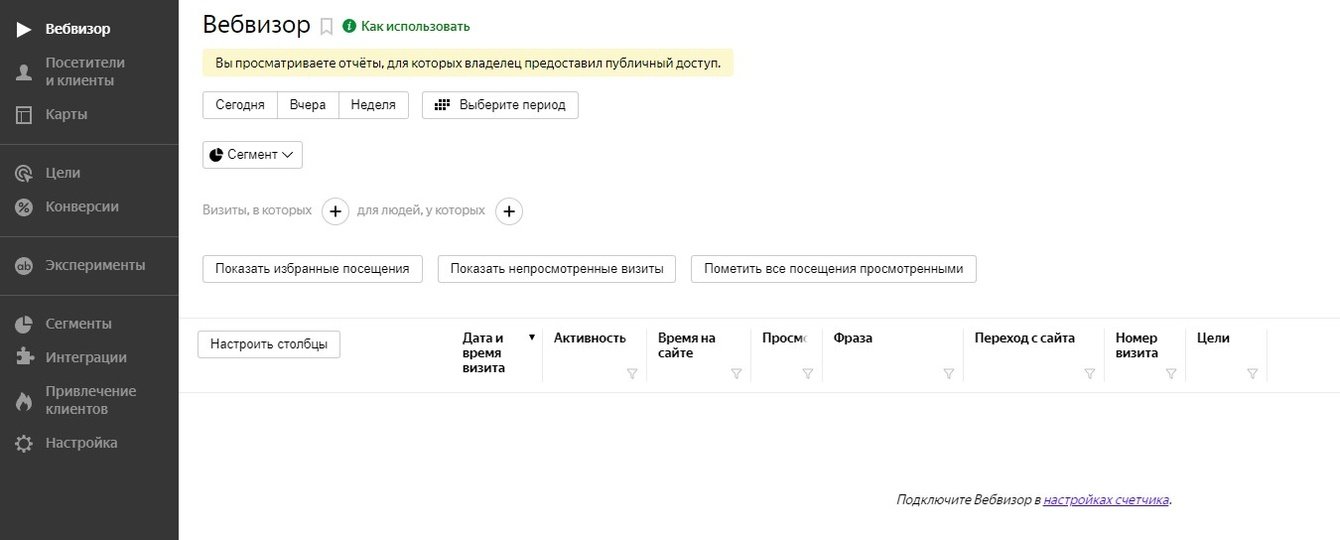Open Цели in the sidebar menu
1340x540 pixels.
(x=62, y=173)
